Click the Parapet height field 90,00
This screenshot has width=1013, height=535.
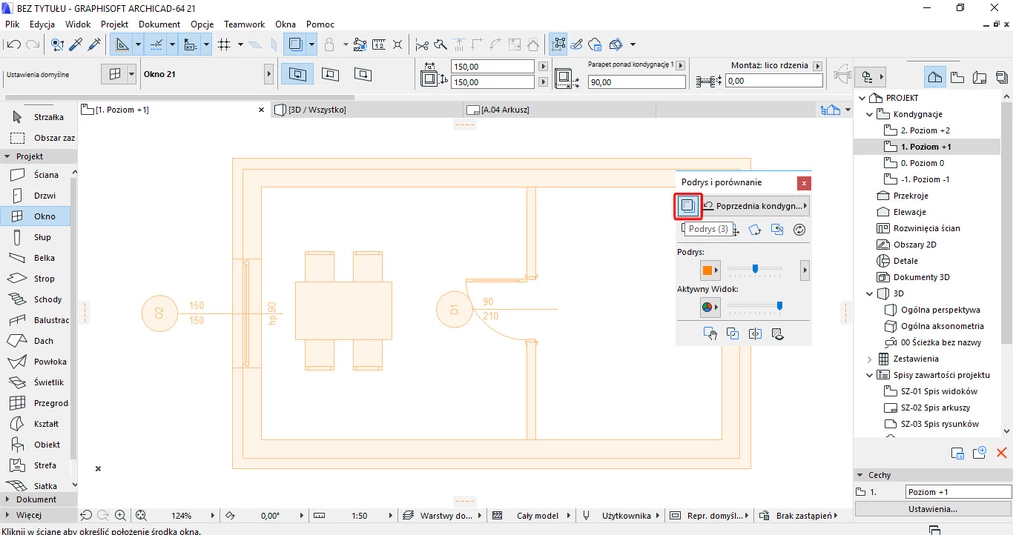(636, 82)
